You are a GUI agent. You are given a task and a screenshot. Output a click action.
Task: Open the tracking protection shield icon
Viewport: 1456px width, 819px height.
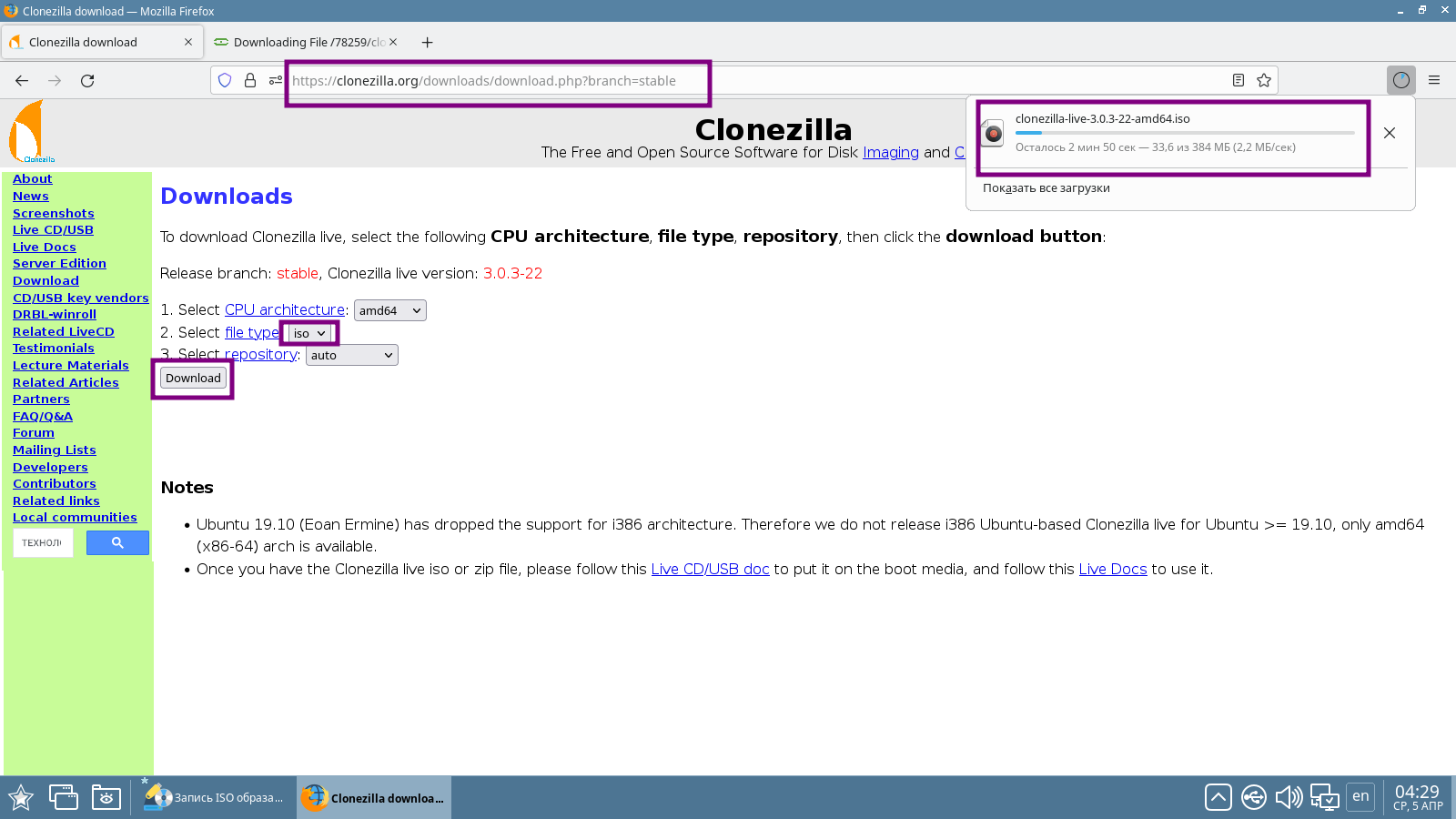(225, 80)
